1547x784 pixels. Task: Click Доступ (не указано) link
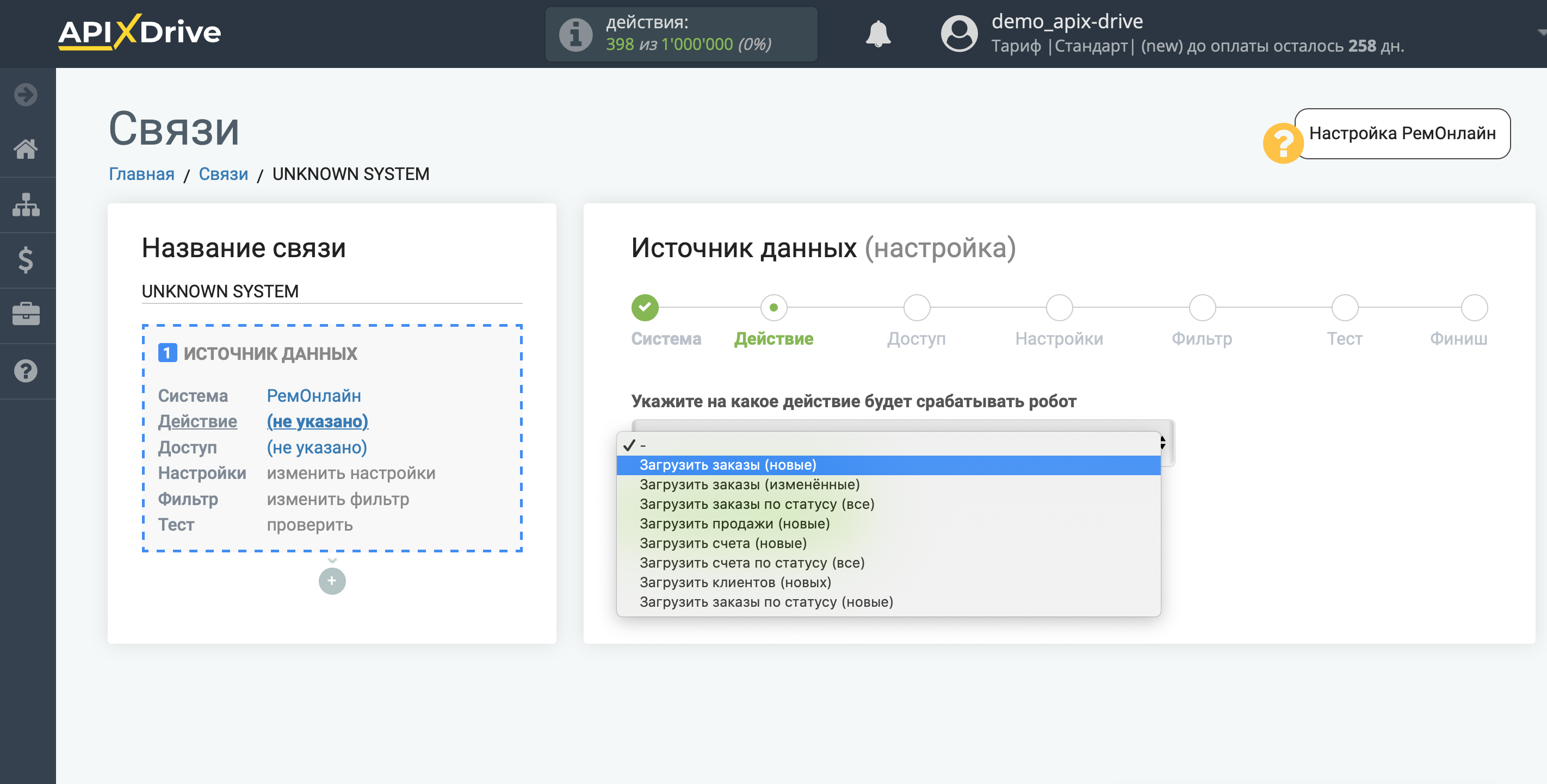click(x=317, y=447)
